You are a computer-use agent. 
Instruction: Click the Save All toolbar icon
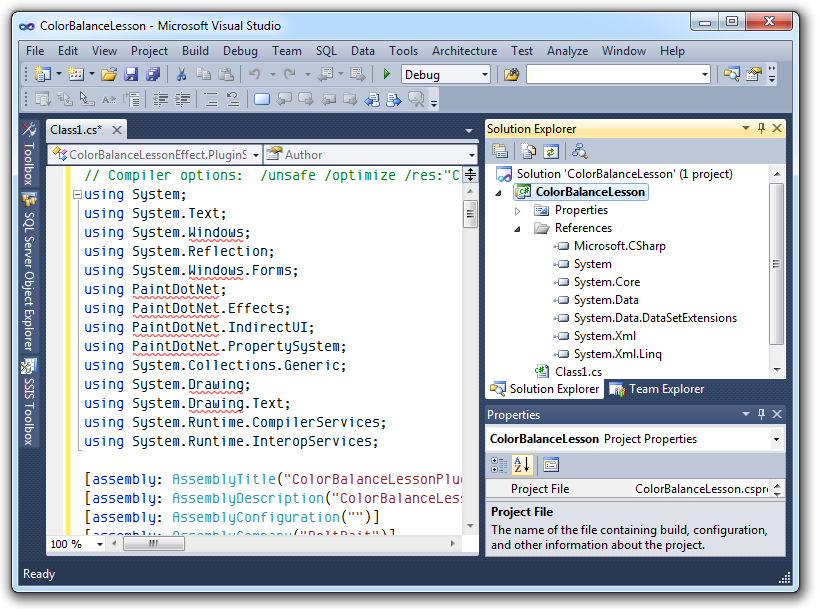[x=153, y=74]
